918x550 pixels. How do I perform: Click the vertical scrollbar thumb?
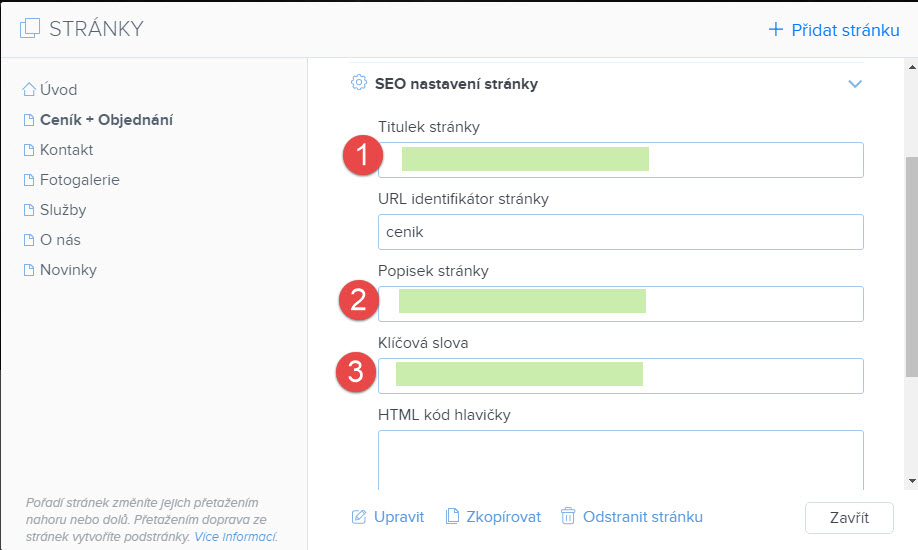(x=912, y=267)
